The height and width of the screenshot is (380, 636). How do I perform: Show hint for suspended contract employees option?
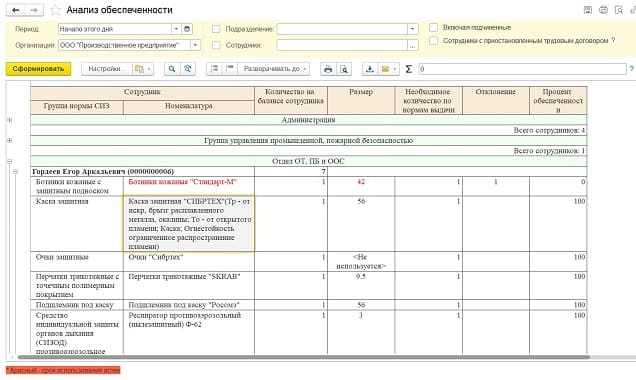[613, 41]
